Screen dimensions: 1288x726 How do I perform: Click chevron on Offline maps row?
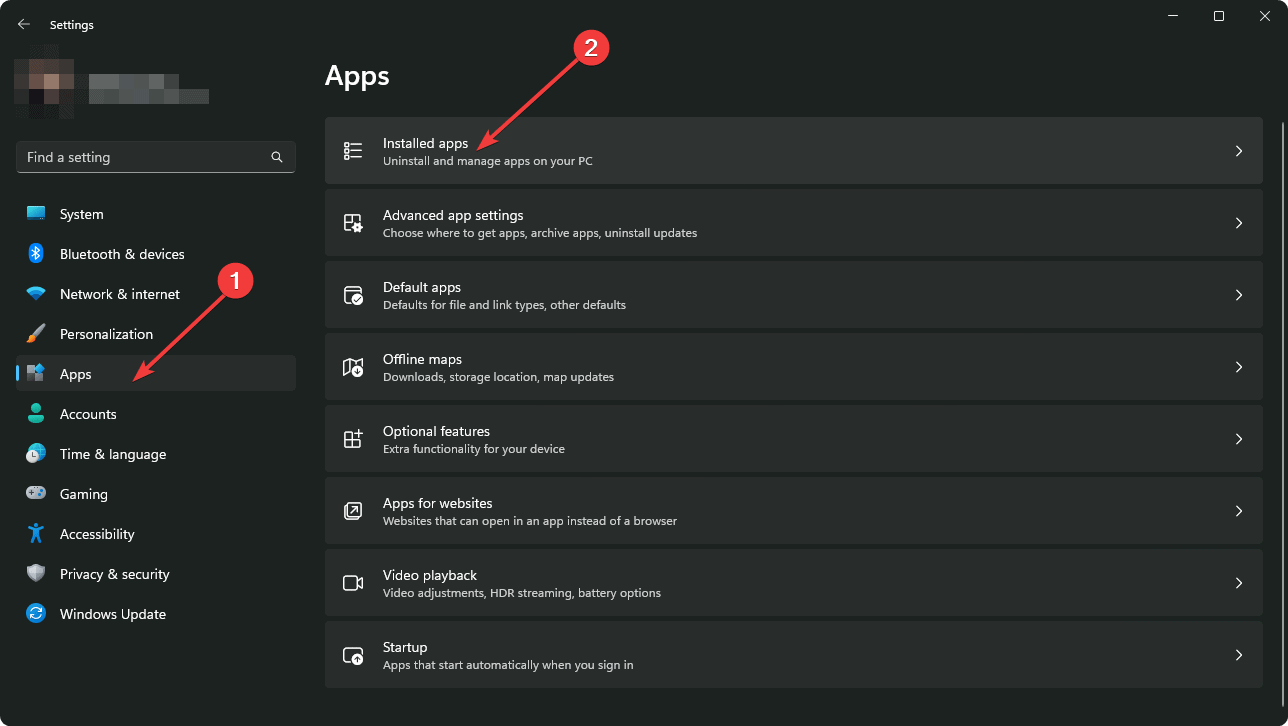[x=1239, y=367]
